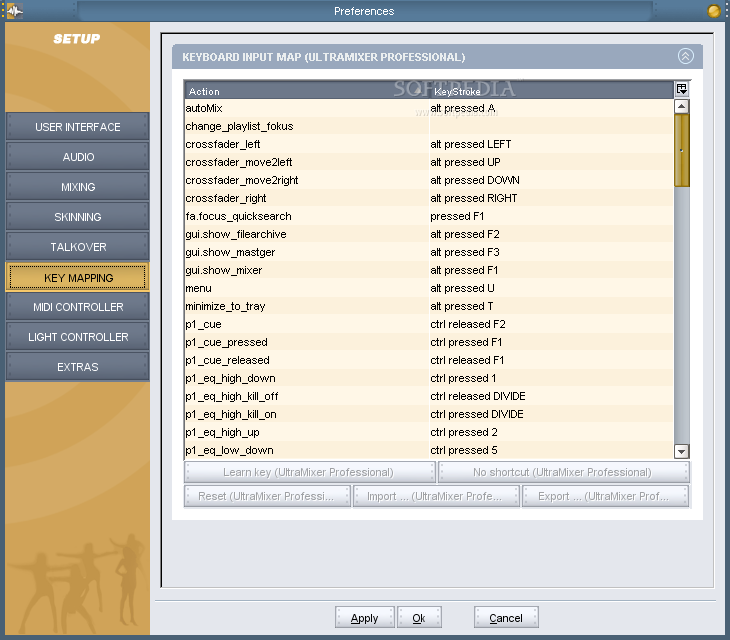Click the 'alt pressed DOWN' keystroke cell
The image size is (730, 640).
point(551,180)
